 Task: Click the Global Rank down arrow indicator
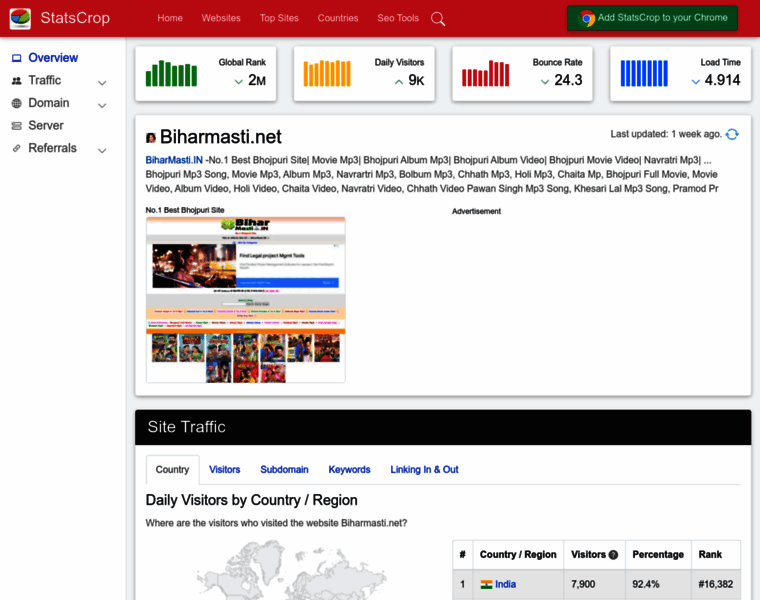pos(238,81)
